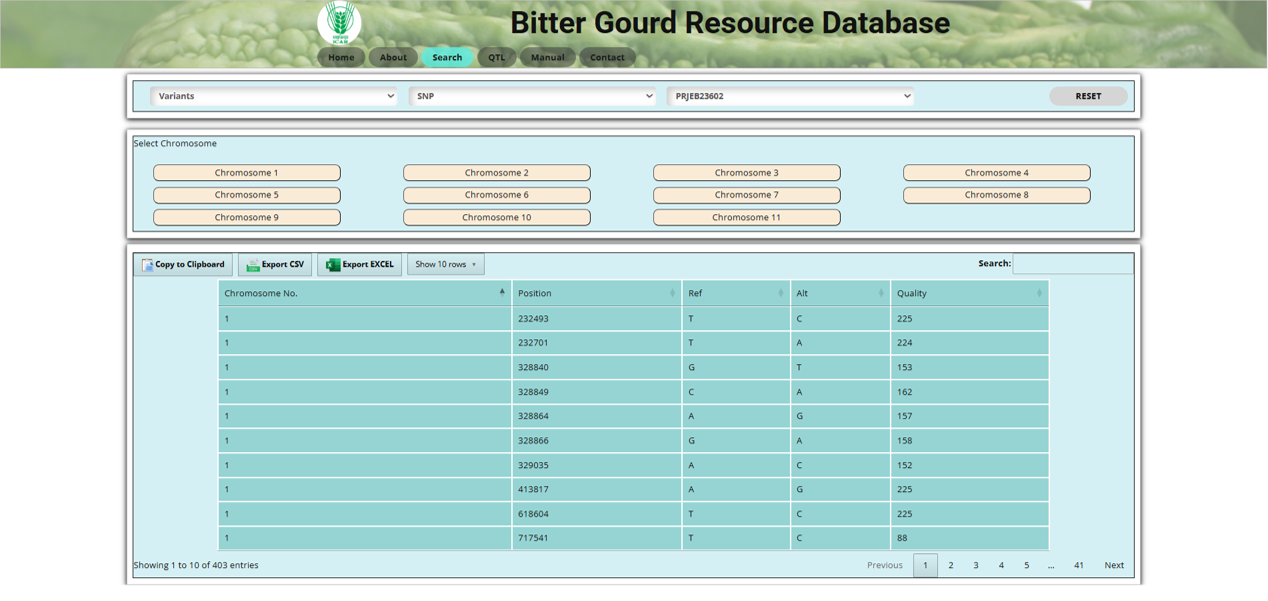Image resolution: width=1268 pixels, height=601 pixels.
Task: Select Chromosome 7
Action: (746, 195)
